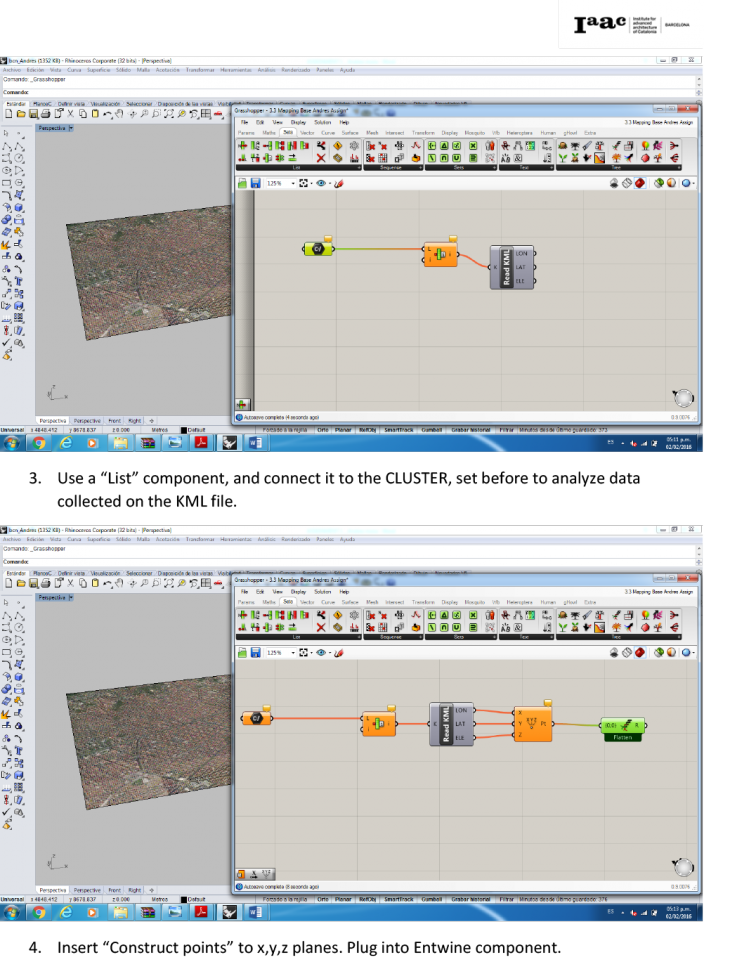The image size is (730, 962).
Task: Click the Front viewport tab in the lower Rhino window
Action: point(113,889)
